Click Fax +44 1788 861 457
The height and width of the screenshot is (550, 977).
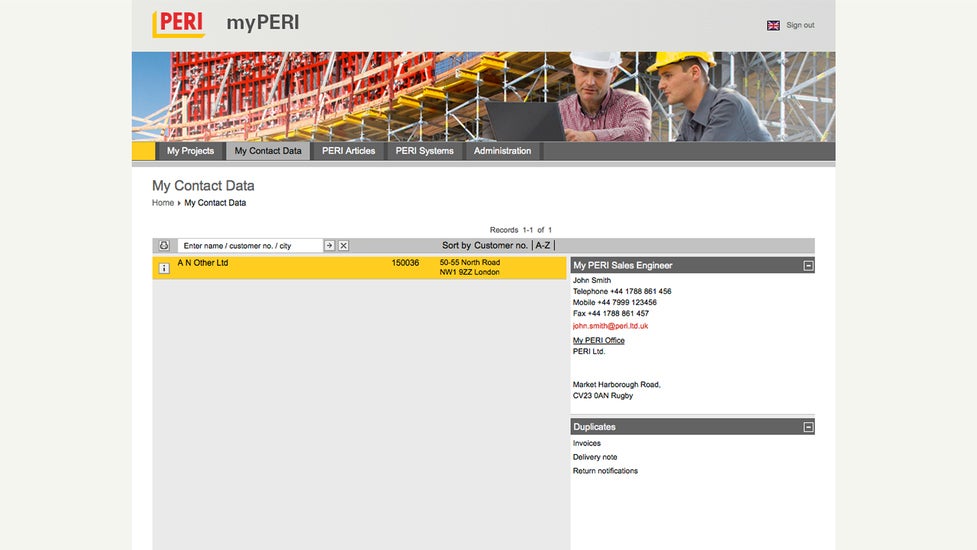[611, 314]
